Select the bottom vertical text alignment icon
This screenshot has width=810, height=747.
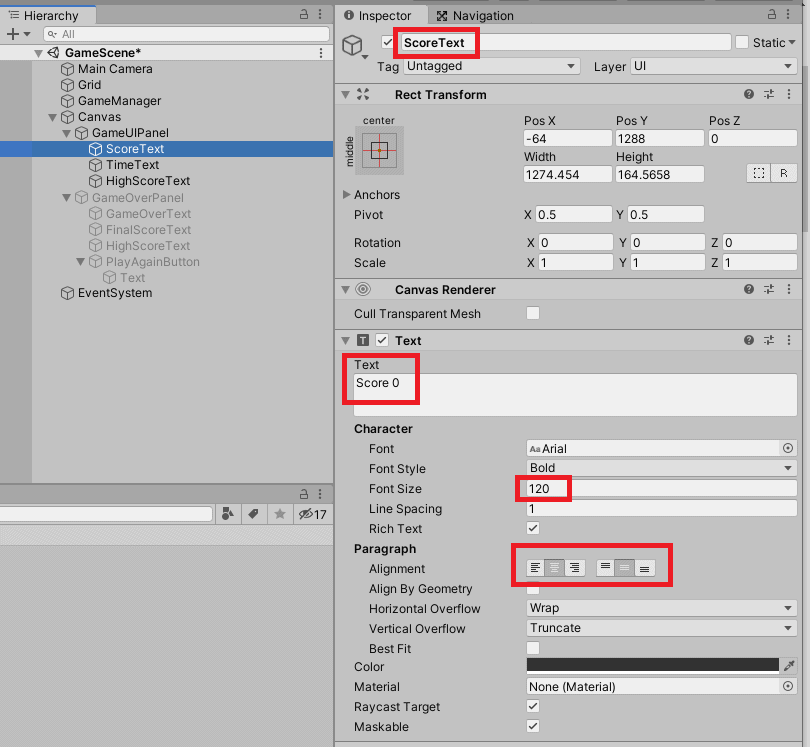645,568
